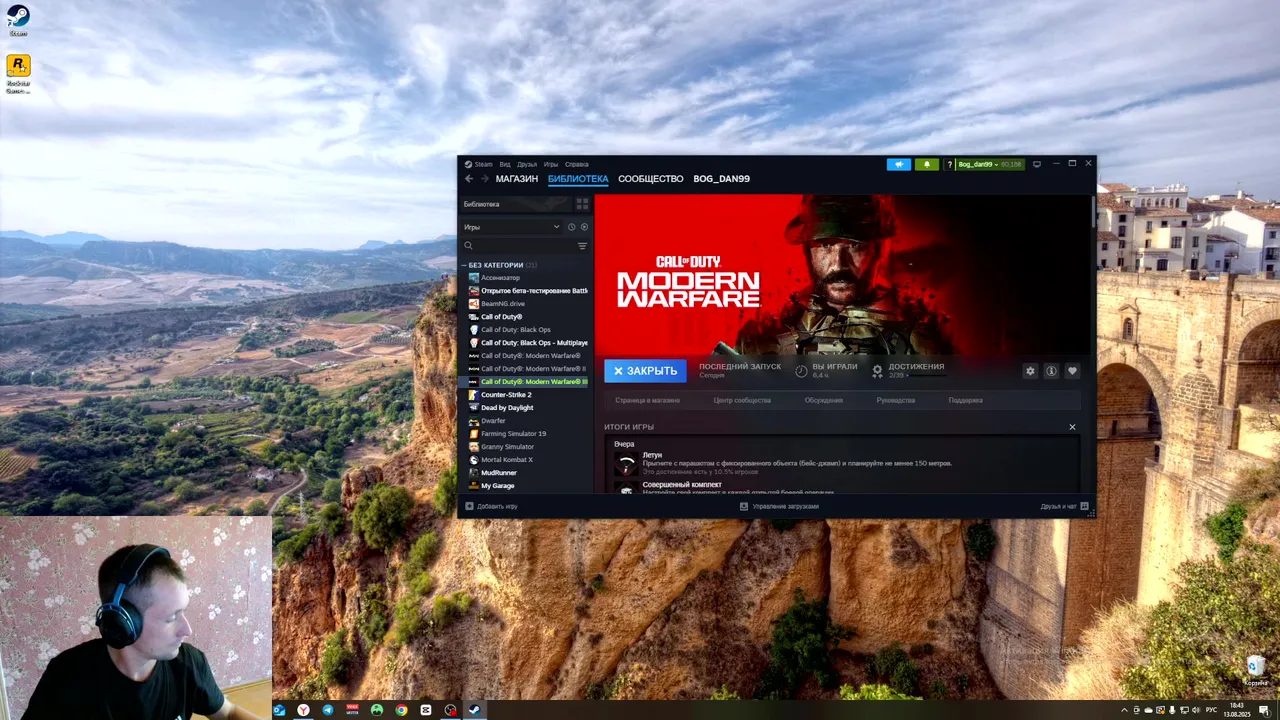Screen dimensions: 1280x720
Task: Collapse the Без категории group
Action: pos(464,265)
